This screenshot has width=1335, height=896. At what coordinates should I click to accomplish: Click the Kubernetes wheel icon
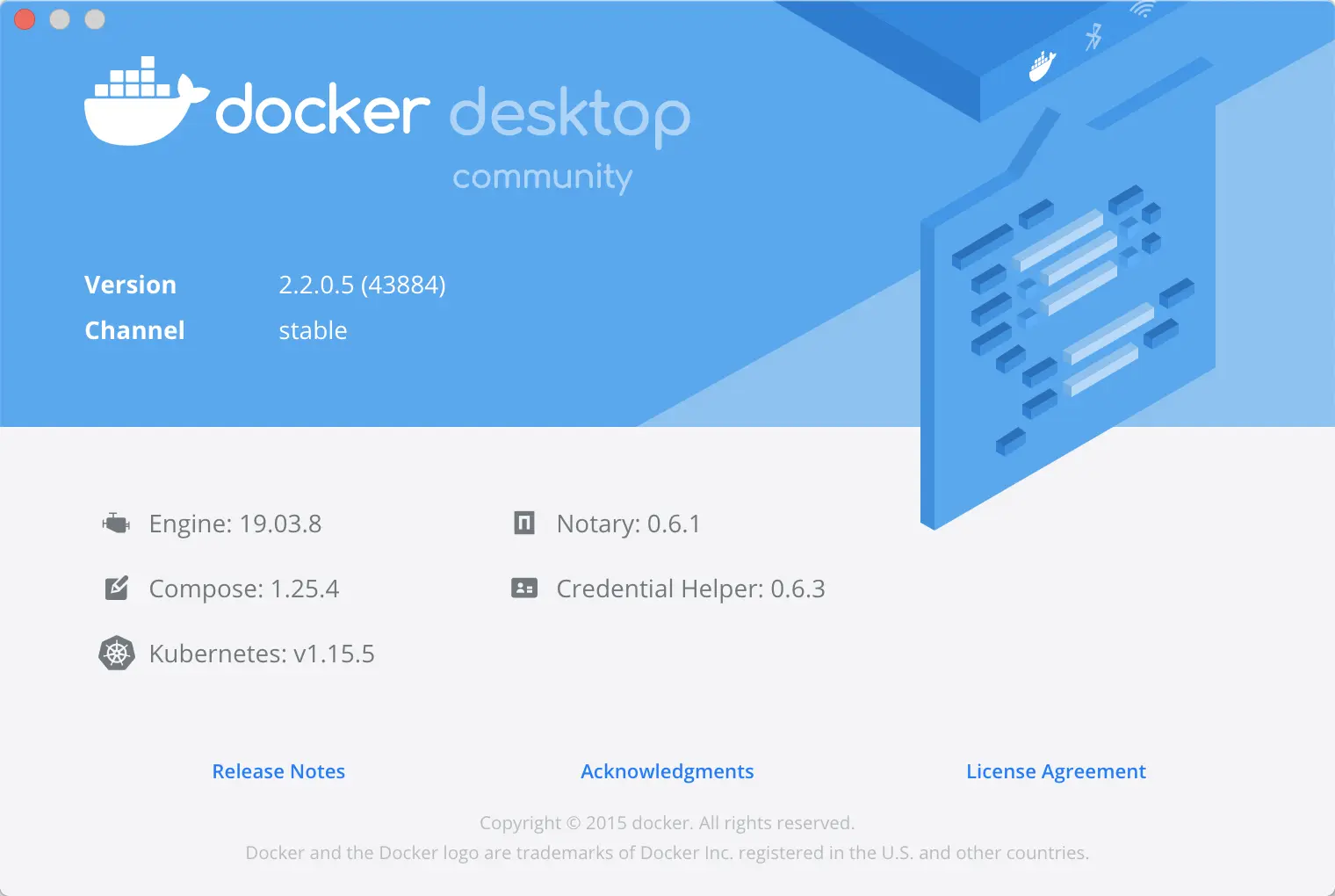coord(117,654)
